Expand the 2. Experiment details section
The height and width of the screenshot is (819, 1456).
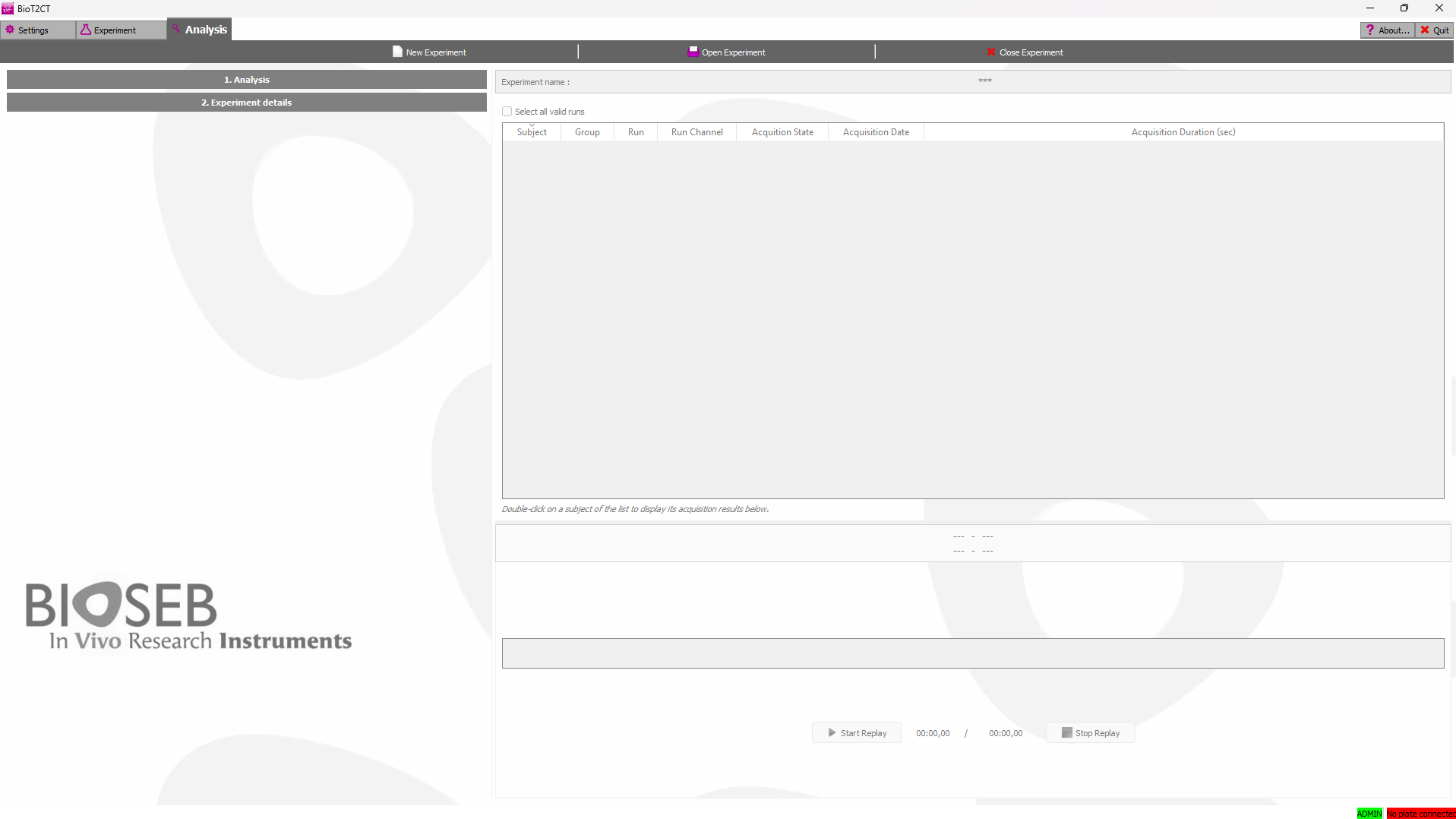coord(247,103)
